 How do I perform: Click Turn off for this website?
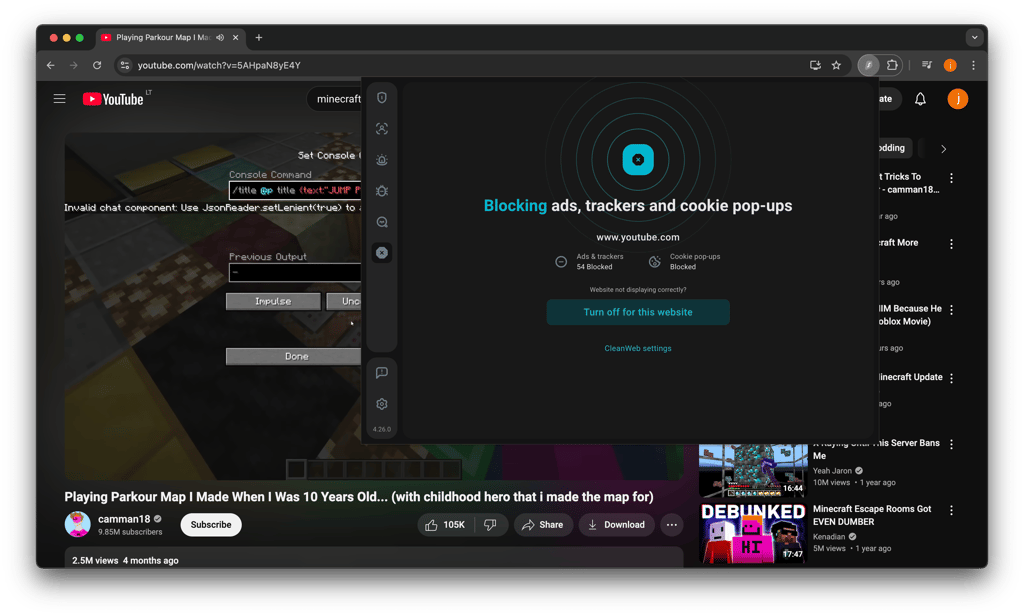[x=638, y=312]
